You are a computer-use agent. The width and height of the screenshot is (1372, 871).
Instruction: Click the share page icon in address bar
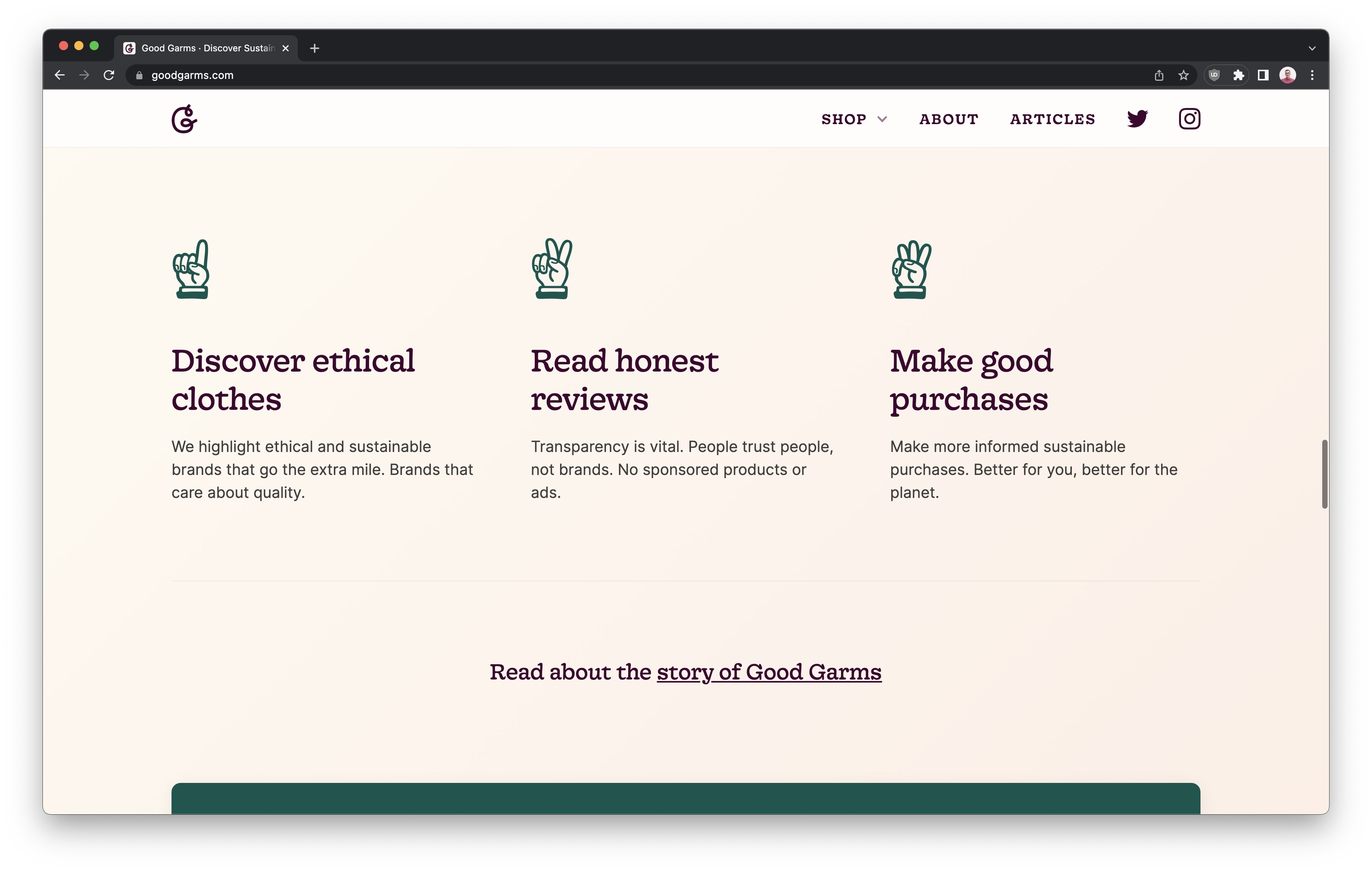1159,75
